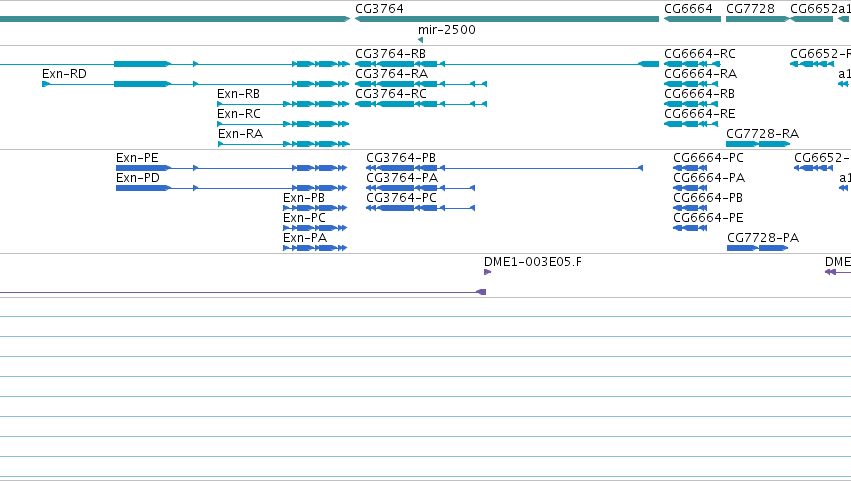This screenshot has height=481, width=851.
Task: Click the Exn-RA transcript label
Action: click(x=240, y=134)
